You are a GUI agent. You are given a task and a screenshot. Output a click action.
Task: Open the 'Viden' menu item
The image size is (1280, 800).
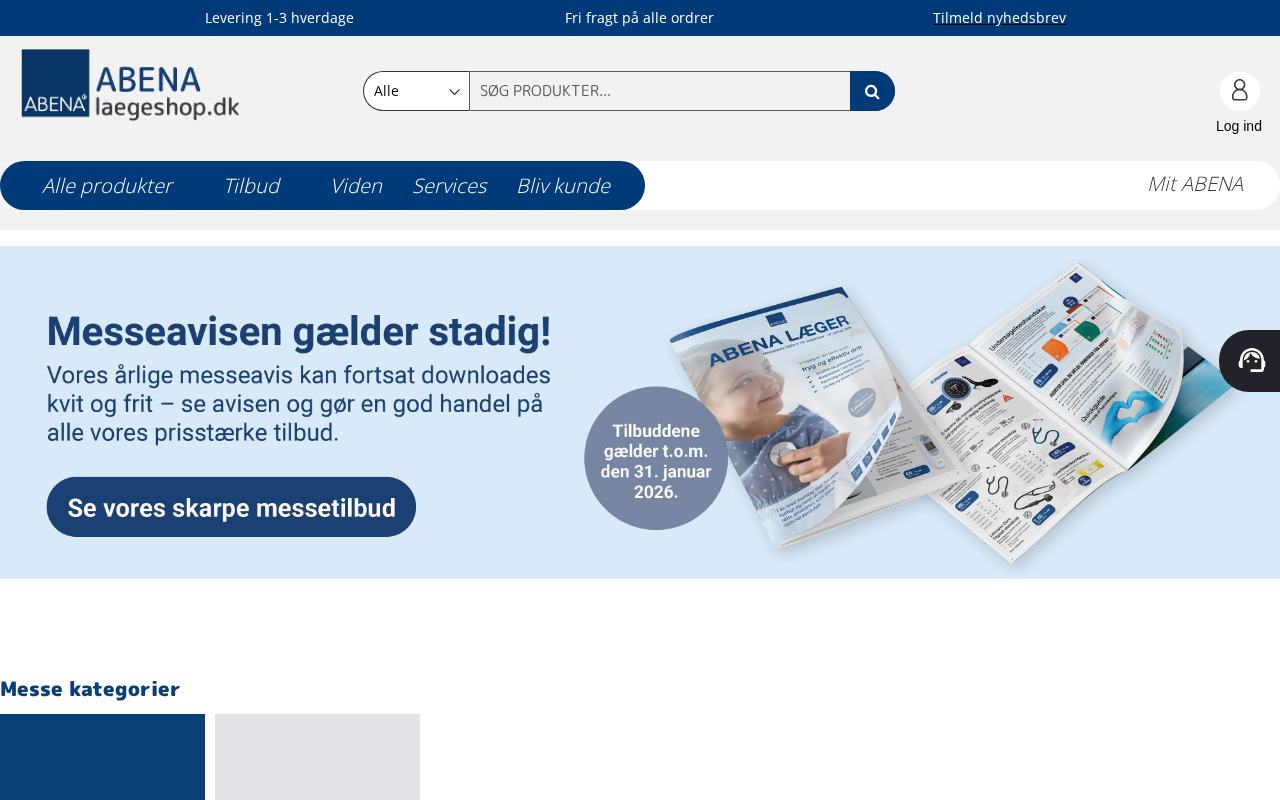tap(356, 186)
